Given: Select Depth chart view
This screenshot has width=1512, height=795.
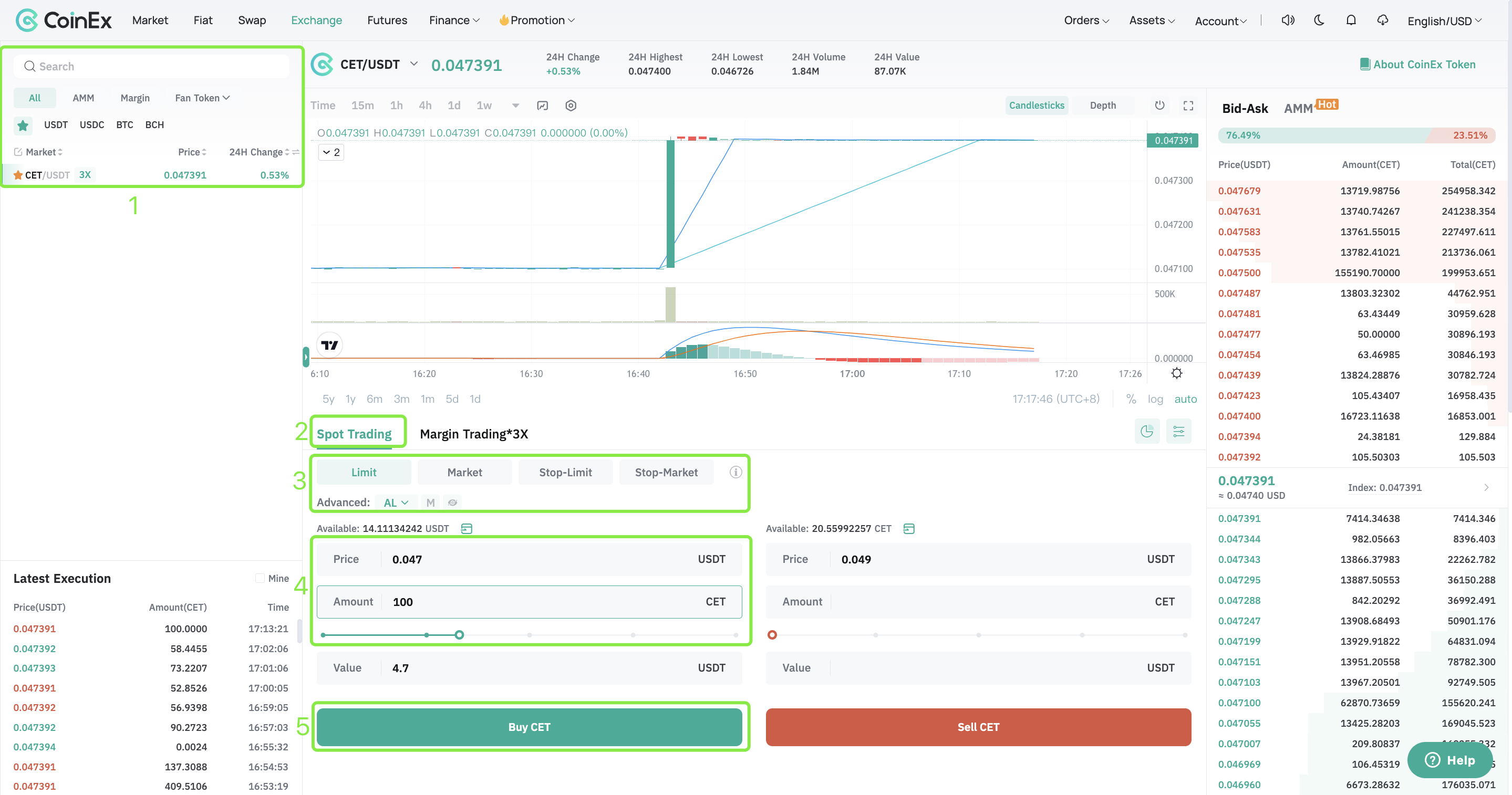Looking at the screenshot, I should (x=1102, y=106).
